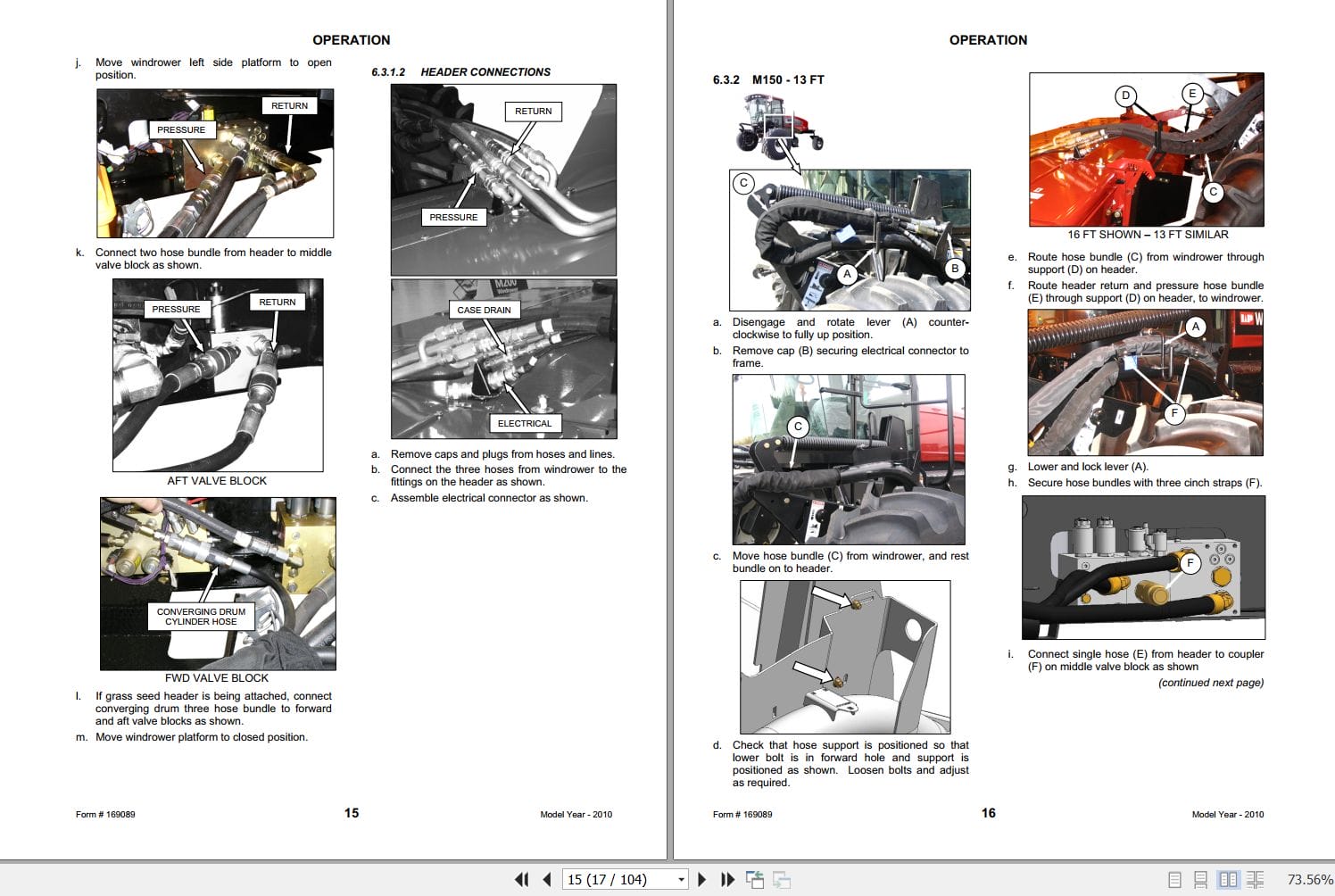Click the CASE DRAIN label in photo
The image size is (1335, 896).
pyautogui.click(x=484, y=311)
